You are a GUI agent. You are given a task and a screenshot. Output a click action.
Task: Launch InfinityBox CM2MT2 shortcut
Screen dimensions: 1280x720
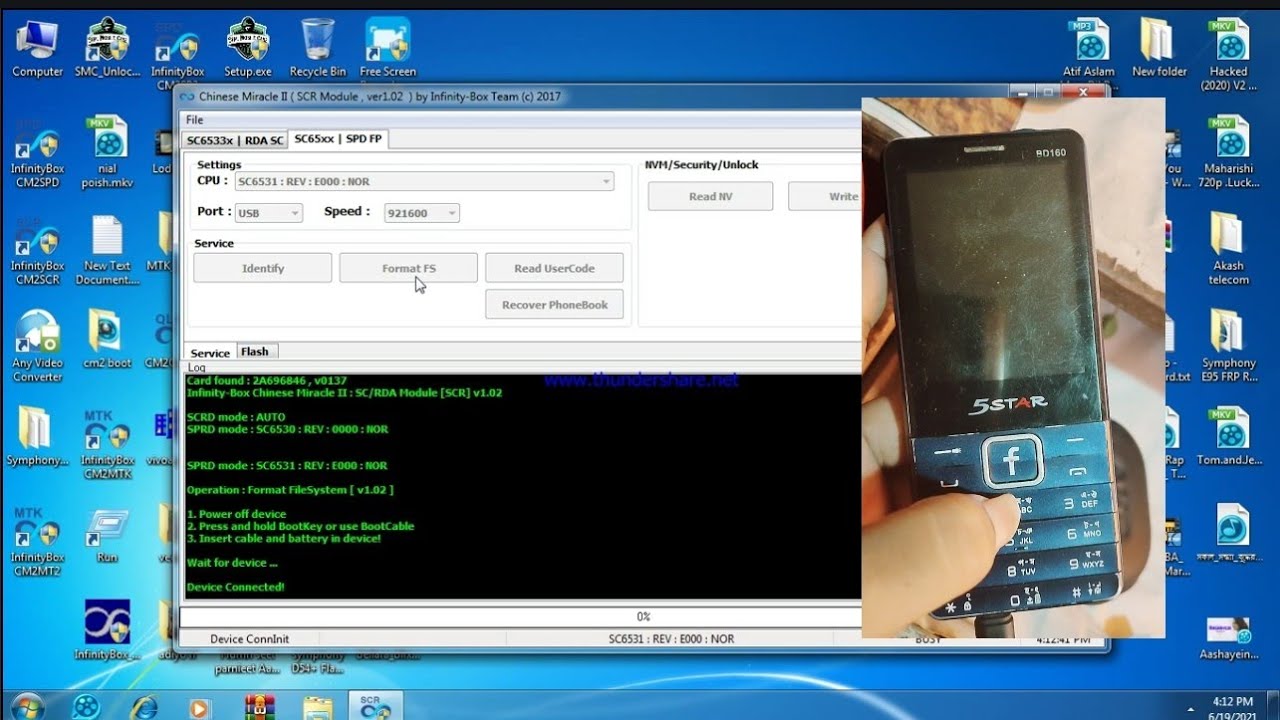click(37, 541)
